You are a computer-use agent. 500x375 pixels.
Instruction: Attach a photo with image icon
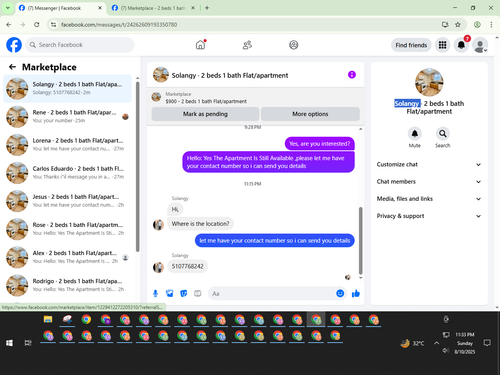170,293
